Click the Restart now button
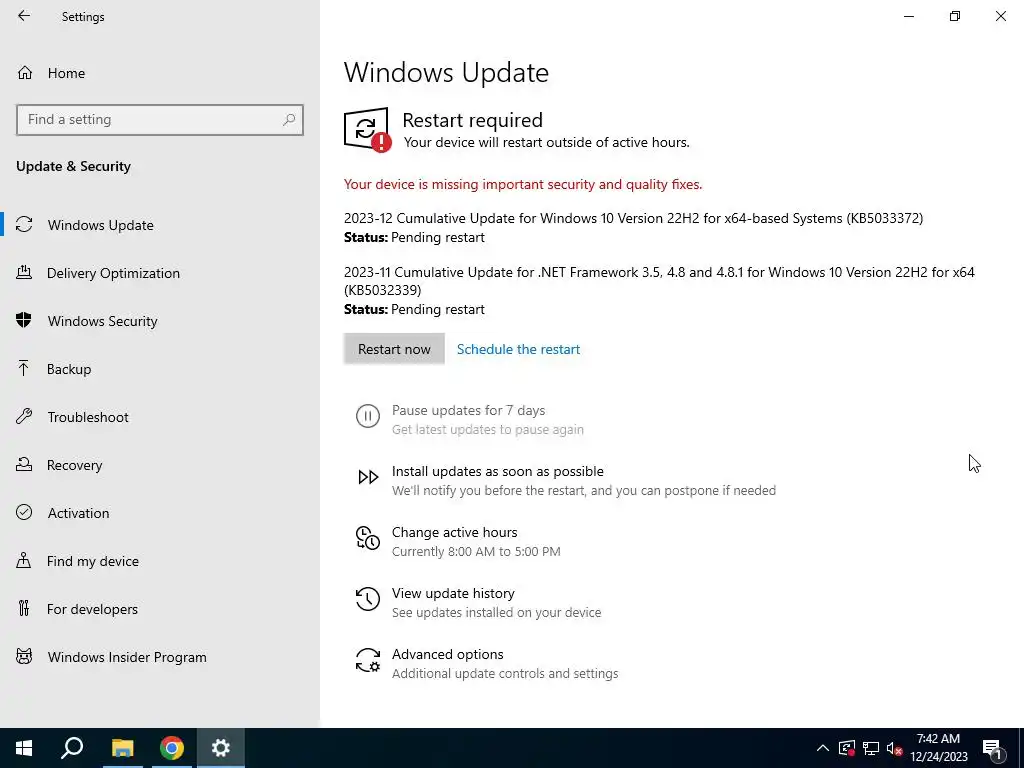 (x=394, y=349)
